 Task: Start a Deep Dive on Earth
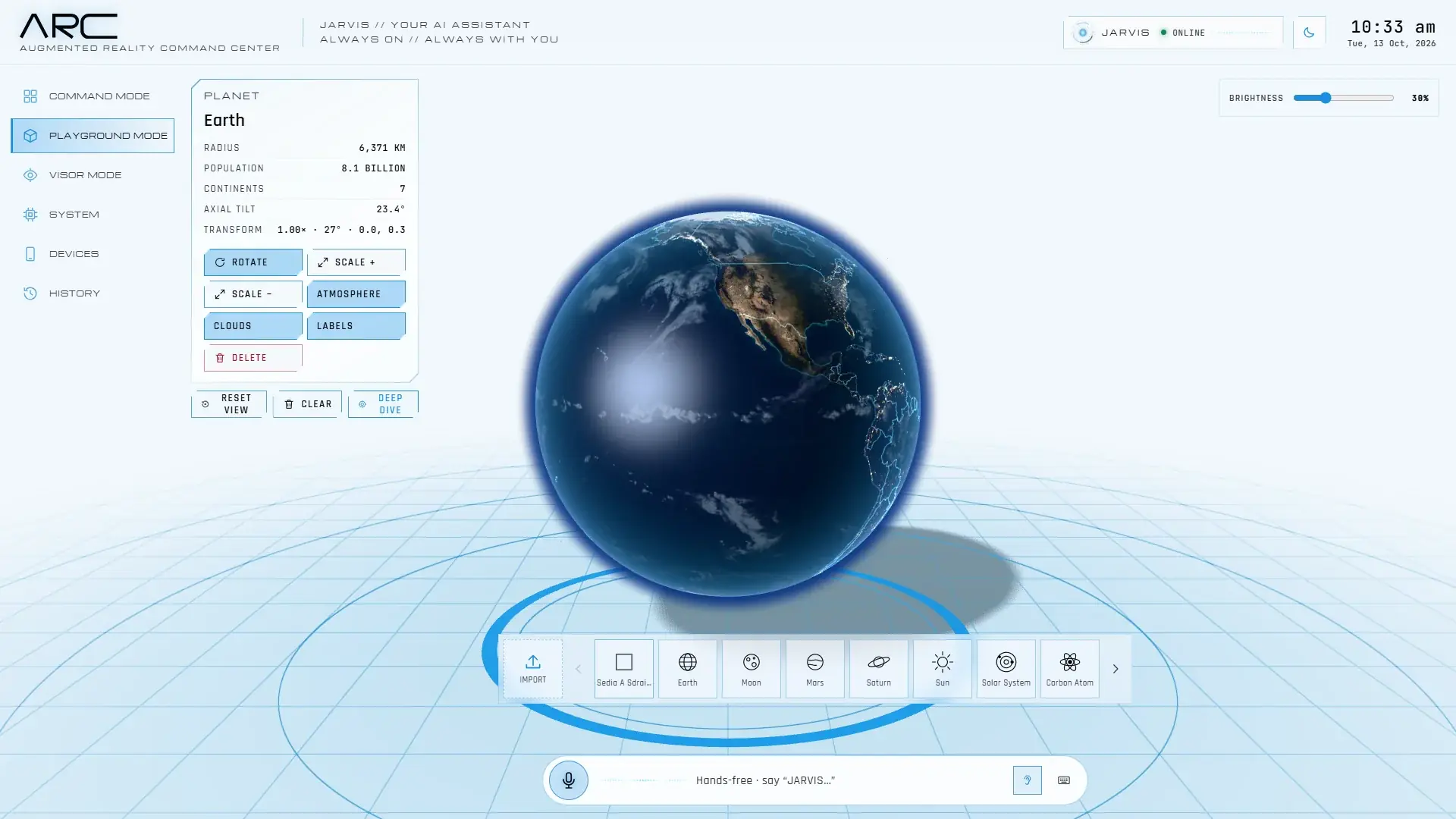(383, 403)
